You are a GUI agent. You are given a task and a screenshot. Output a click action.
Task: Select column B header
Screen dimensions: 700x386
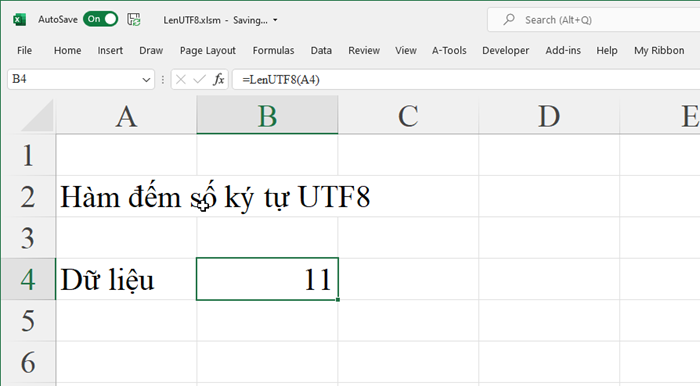(x=267, y=116)
